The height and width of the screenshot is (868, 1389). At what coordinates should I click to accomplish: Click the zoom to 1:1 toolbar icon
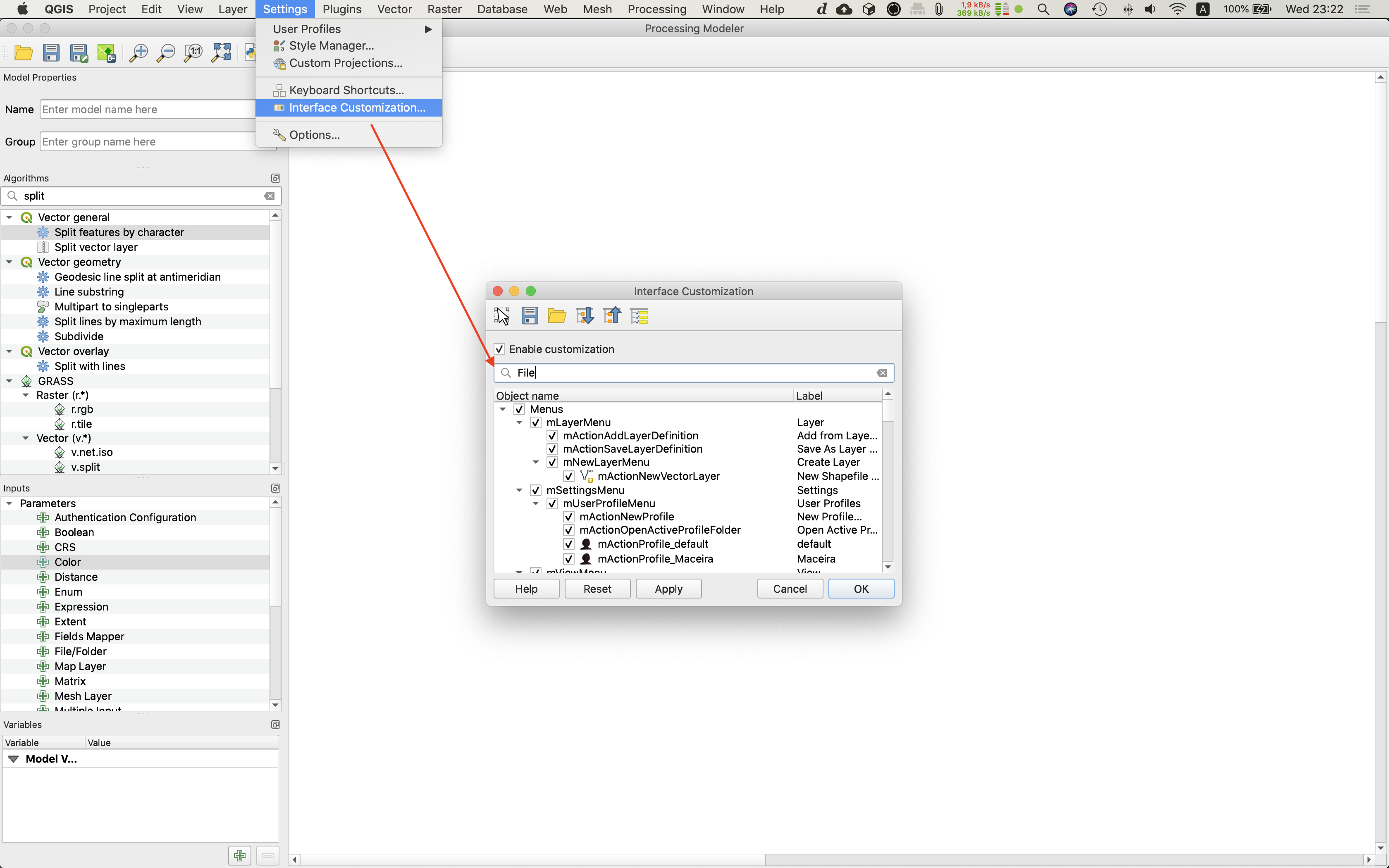click(x=193, y=53)
